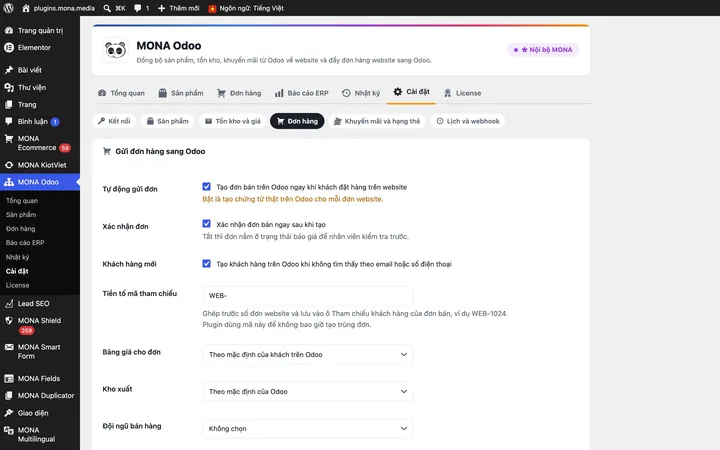The width and height of the screenshot is (720, 450).
Task: Click the MONA Shield 269 badge
Action: [26, 331]
